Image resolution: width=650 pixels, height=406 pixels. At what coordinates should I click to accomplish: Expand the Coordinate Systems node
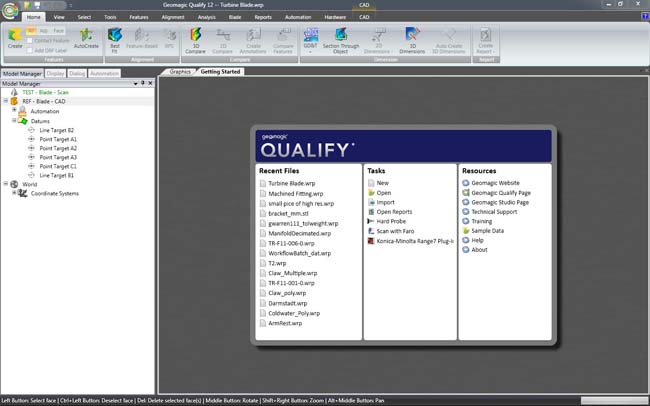pyautogui.click(x=14, y=193)
